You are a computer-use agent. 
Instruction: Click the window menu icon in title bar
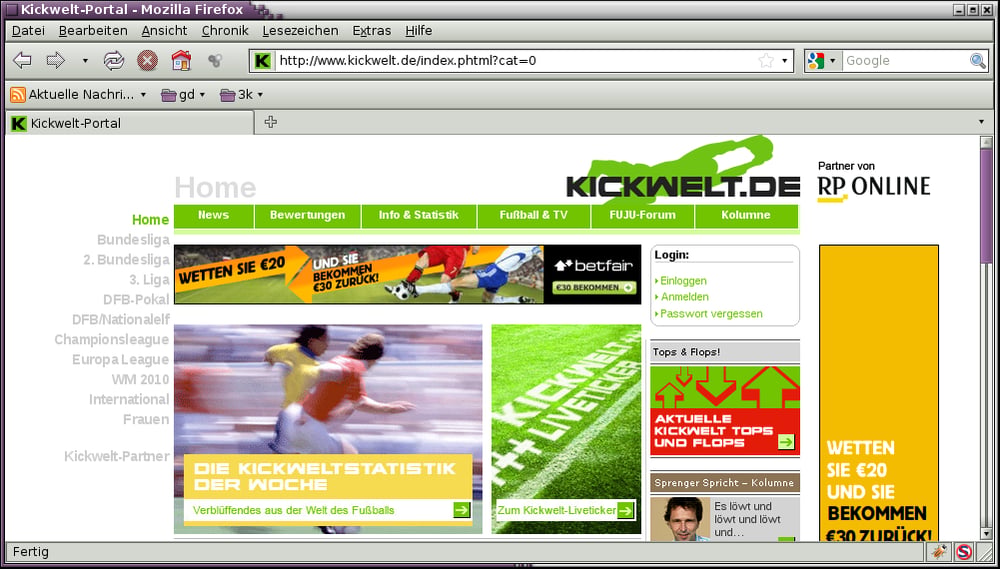click(10, 10)
